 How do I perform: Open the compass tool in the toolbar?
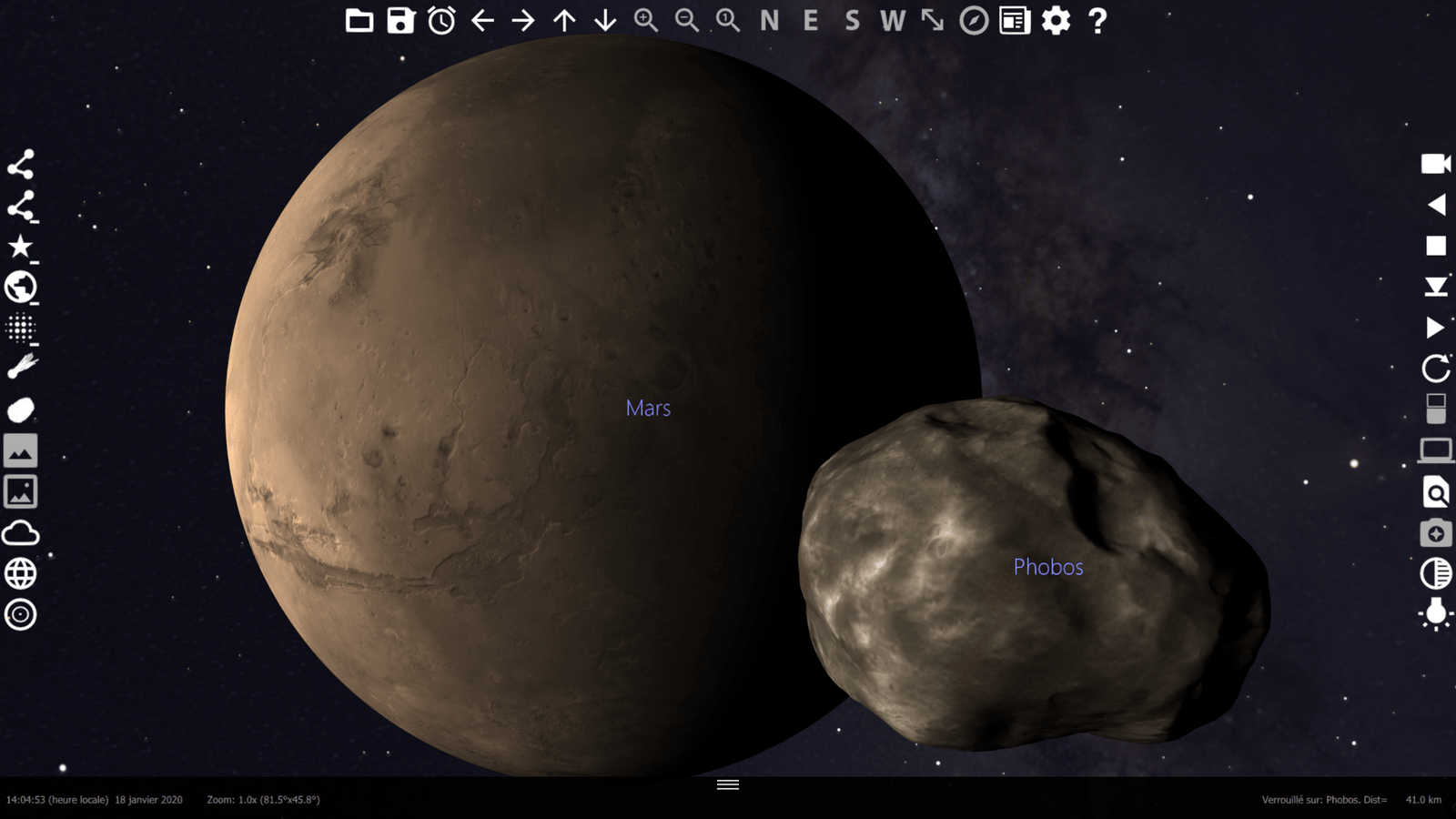pyautogui.click(x=974, y=20)
